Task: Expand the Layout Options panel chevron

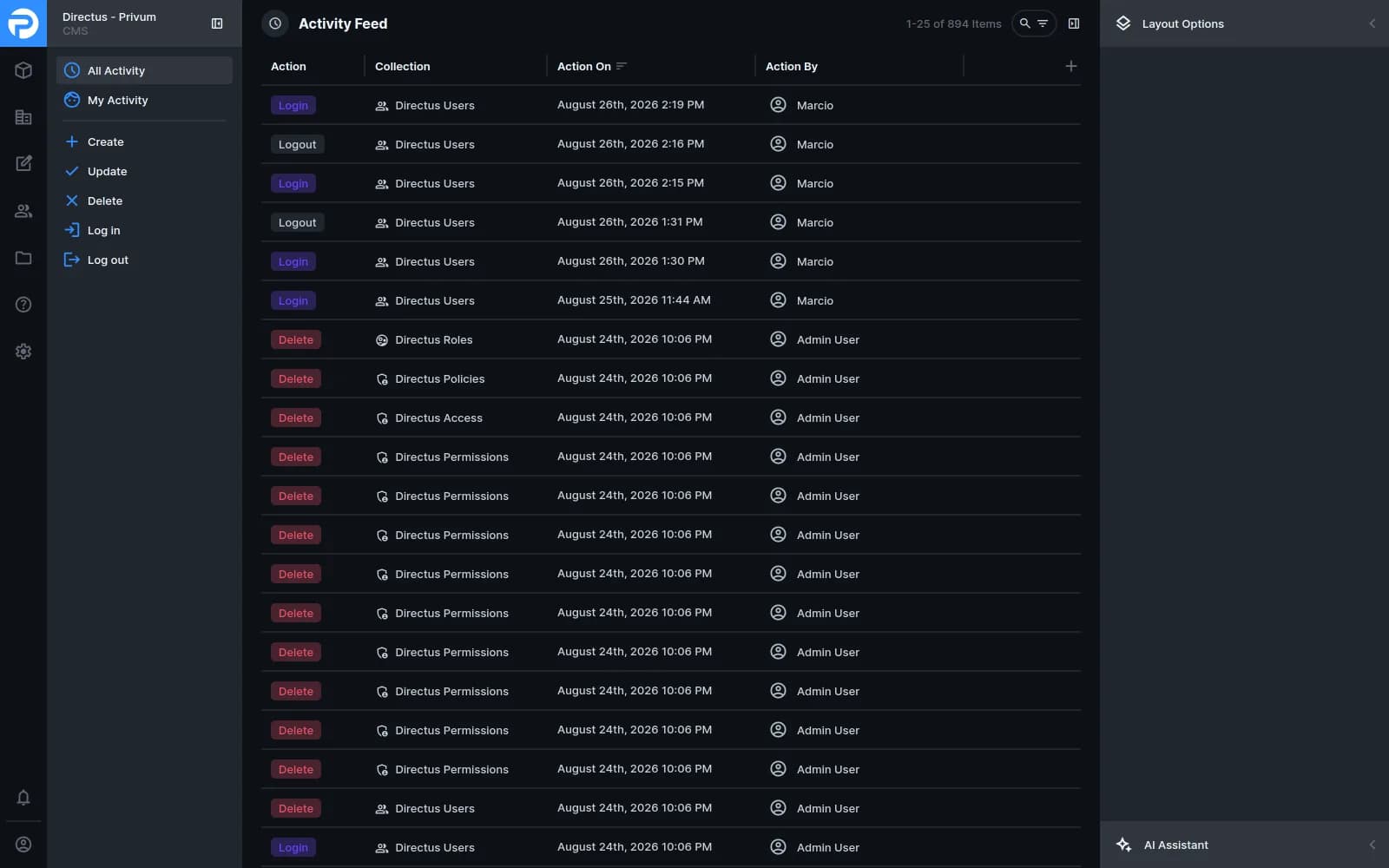Action: pos(1373,23)
